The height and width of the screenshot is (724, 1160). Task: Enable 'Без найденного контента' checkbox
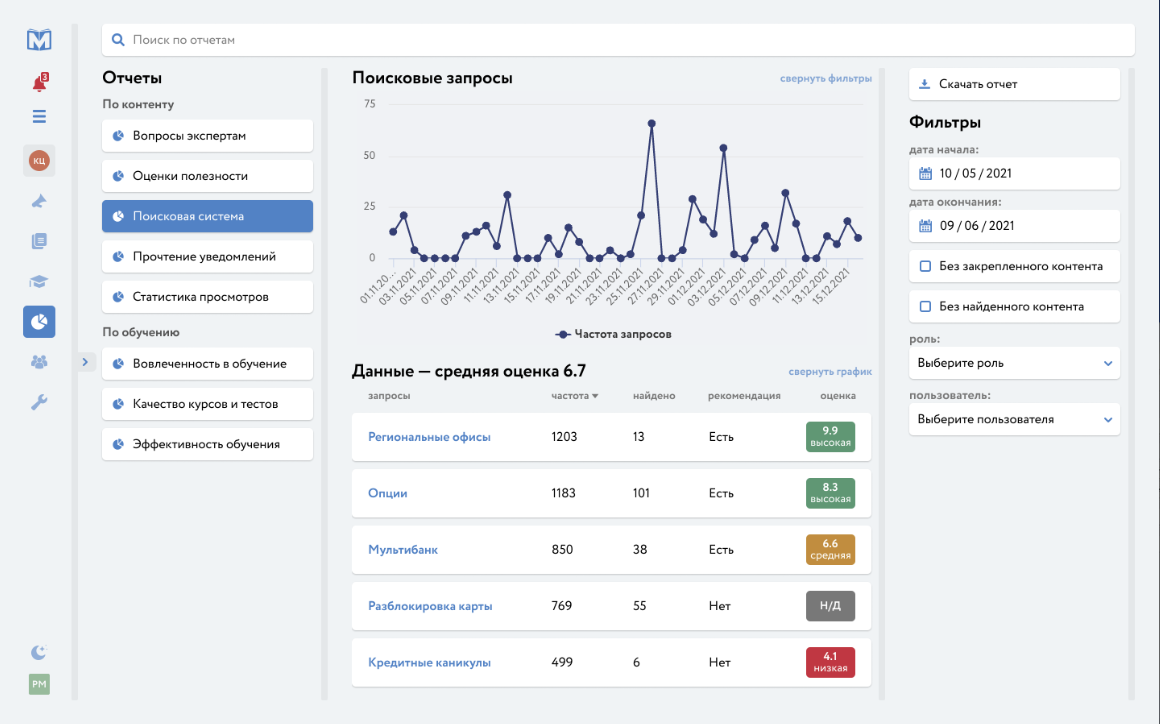[925, 307]
